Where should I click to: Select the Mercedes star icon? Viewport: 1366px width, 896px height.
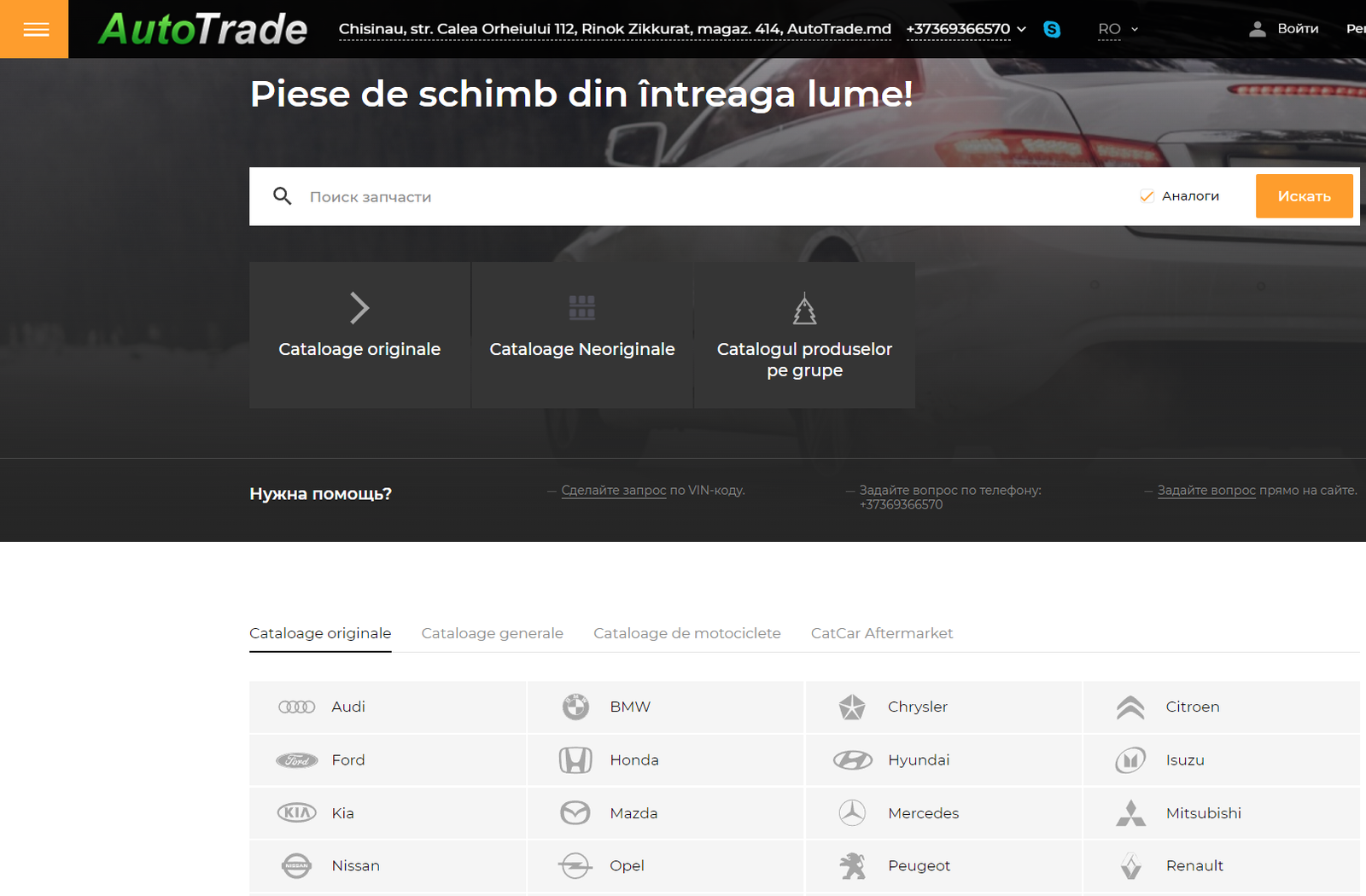pos(854,812)
